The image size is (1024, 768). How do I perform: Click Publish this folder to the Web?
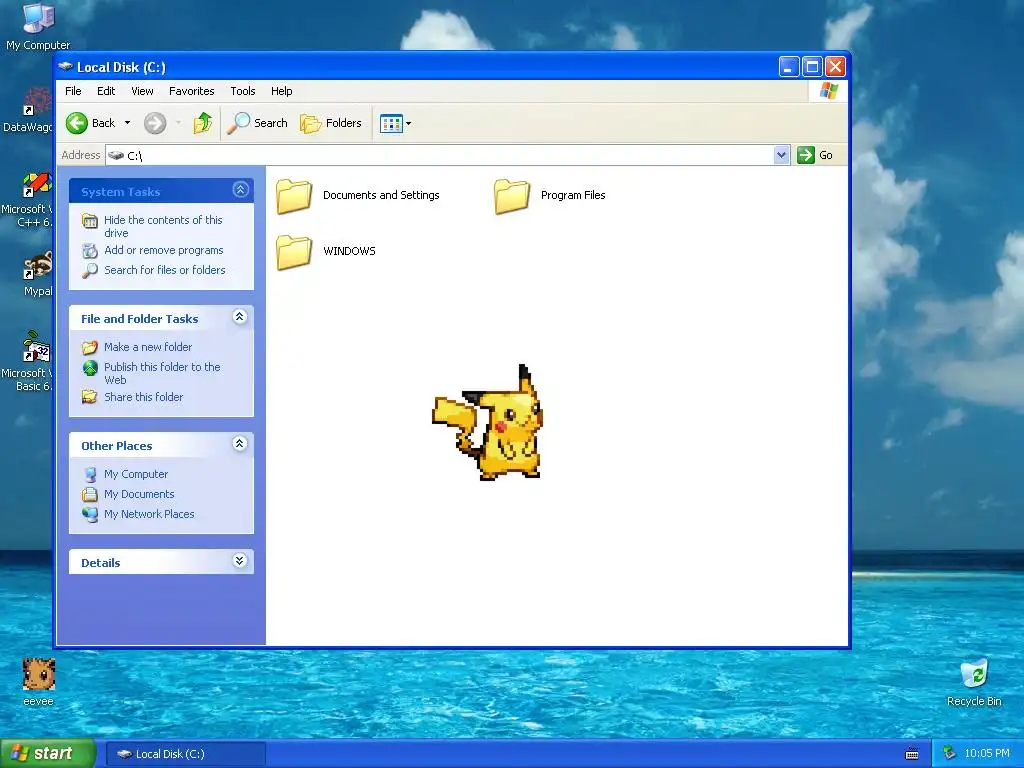[x=162, y=373]
